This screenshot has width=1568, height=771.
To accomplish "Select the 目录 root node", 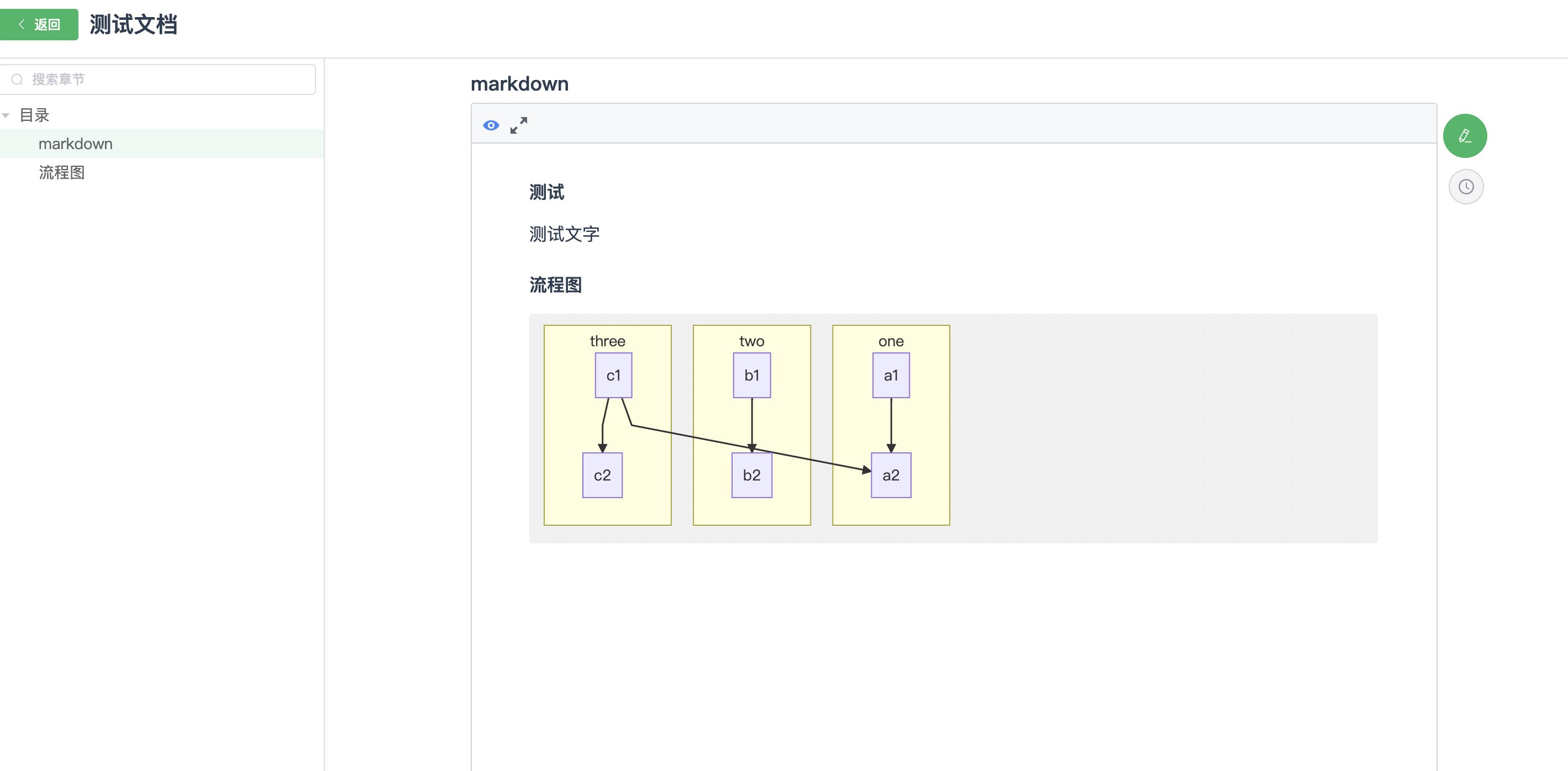I will coord(34,115).
